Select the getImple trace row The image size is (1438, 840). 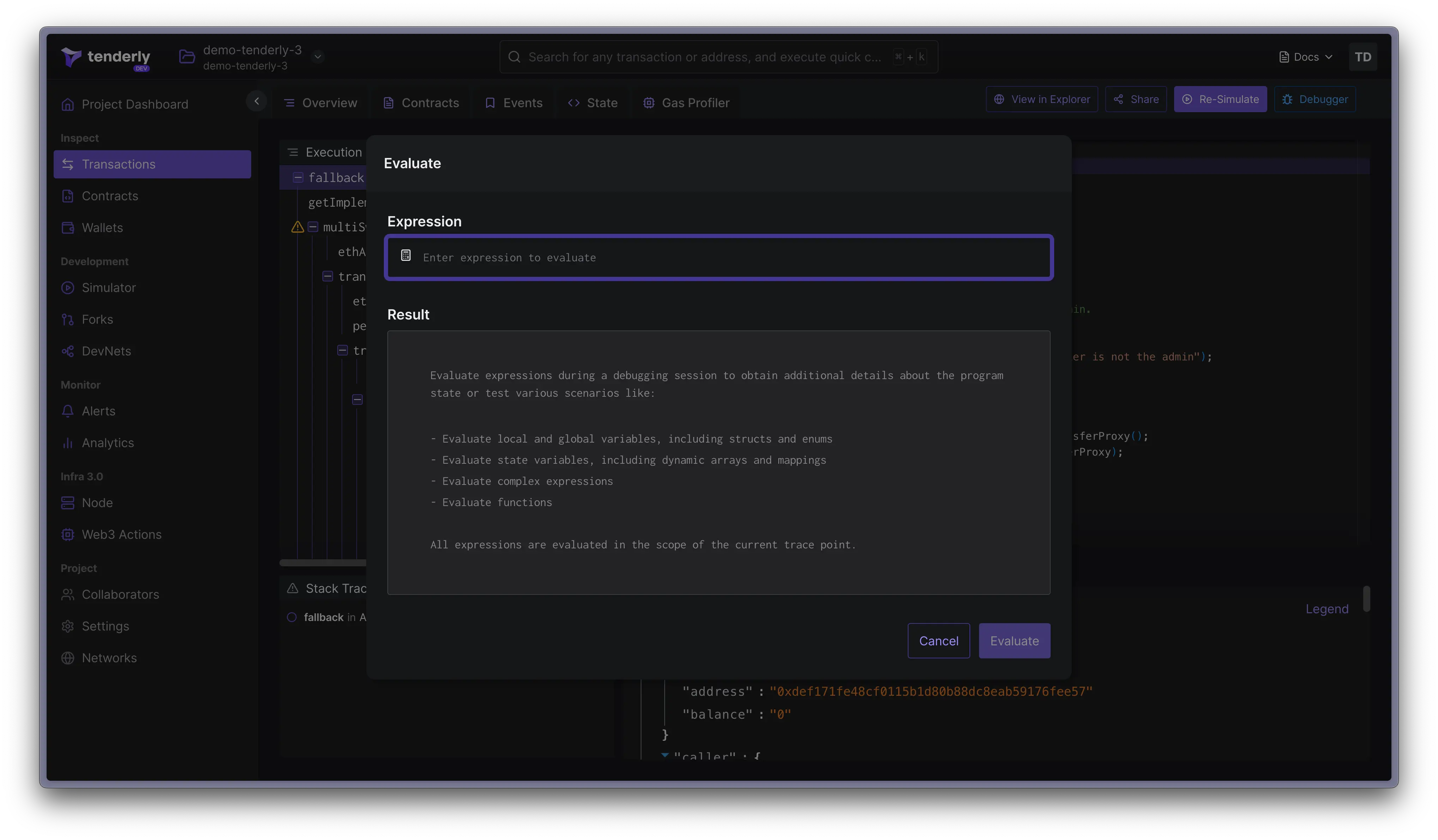(337, 203)
